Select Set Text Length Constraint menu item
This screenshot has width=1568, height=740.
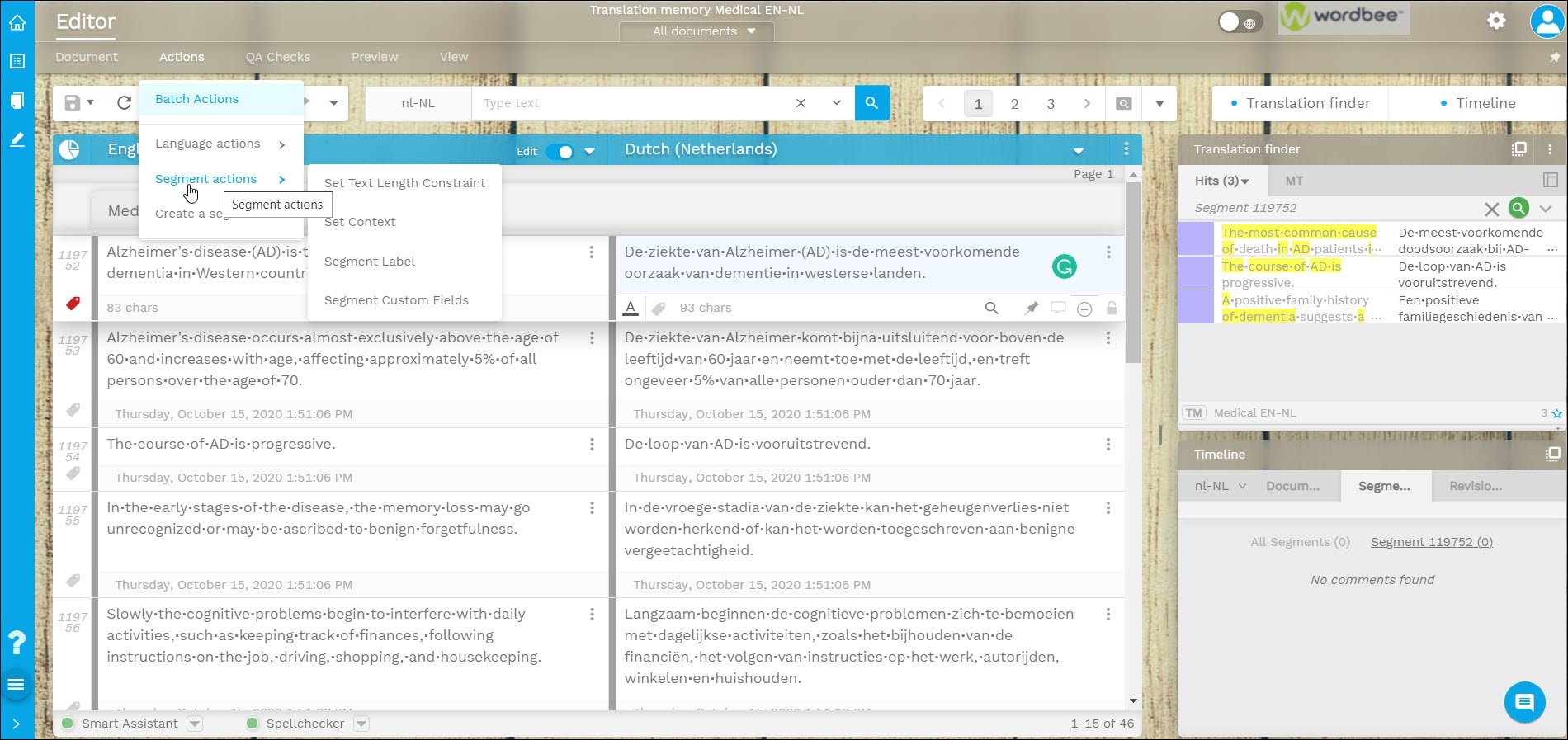click(x=404, y=183)
